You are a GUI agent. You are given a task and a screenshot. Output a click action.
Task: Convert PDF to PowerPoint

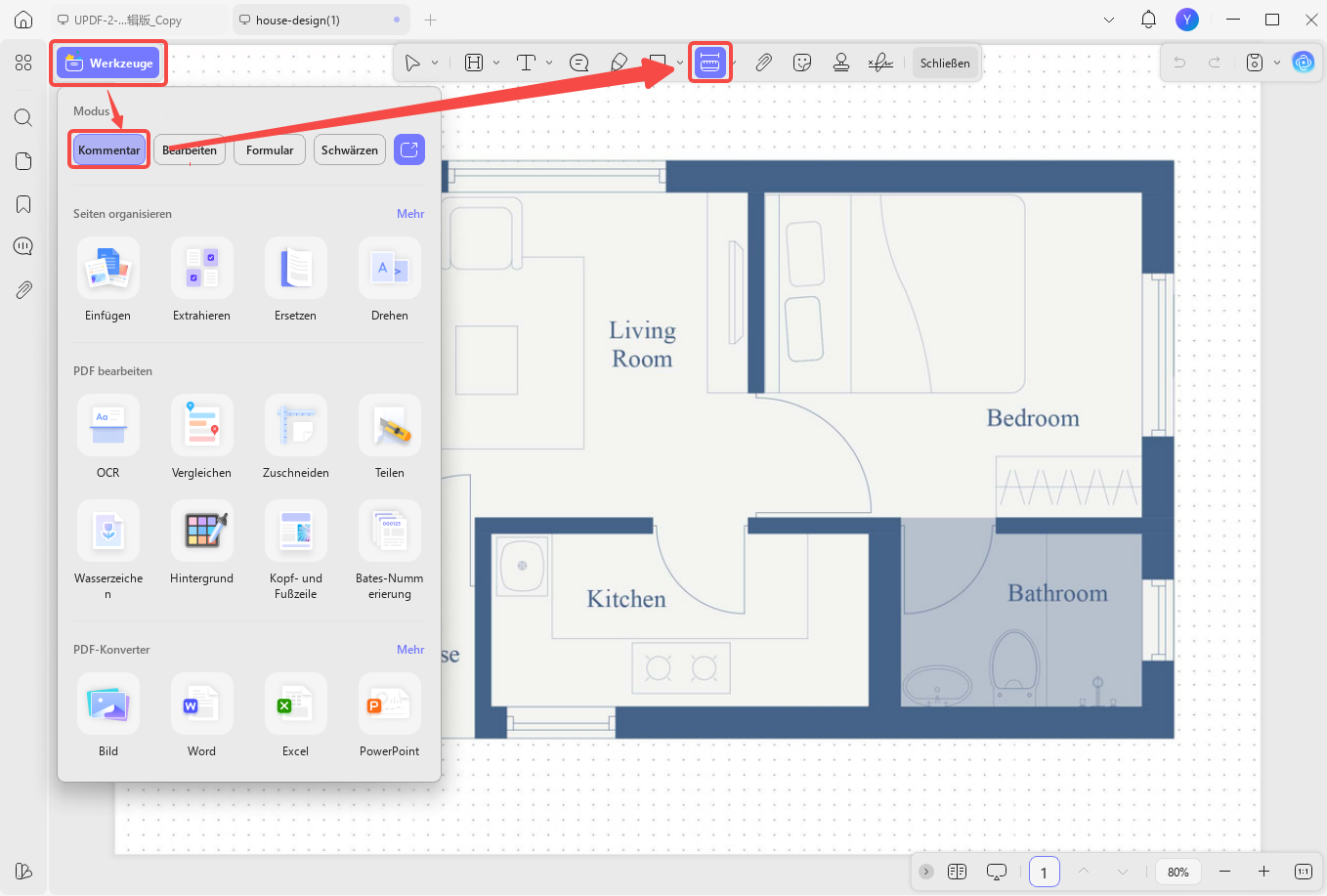390,715
